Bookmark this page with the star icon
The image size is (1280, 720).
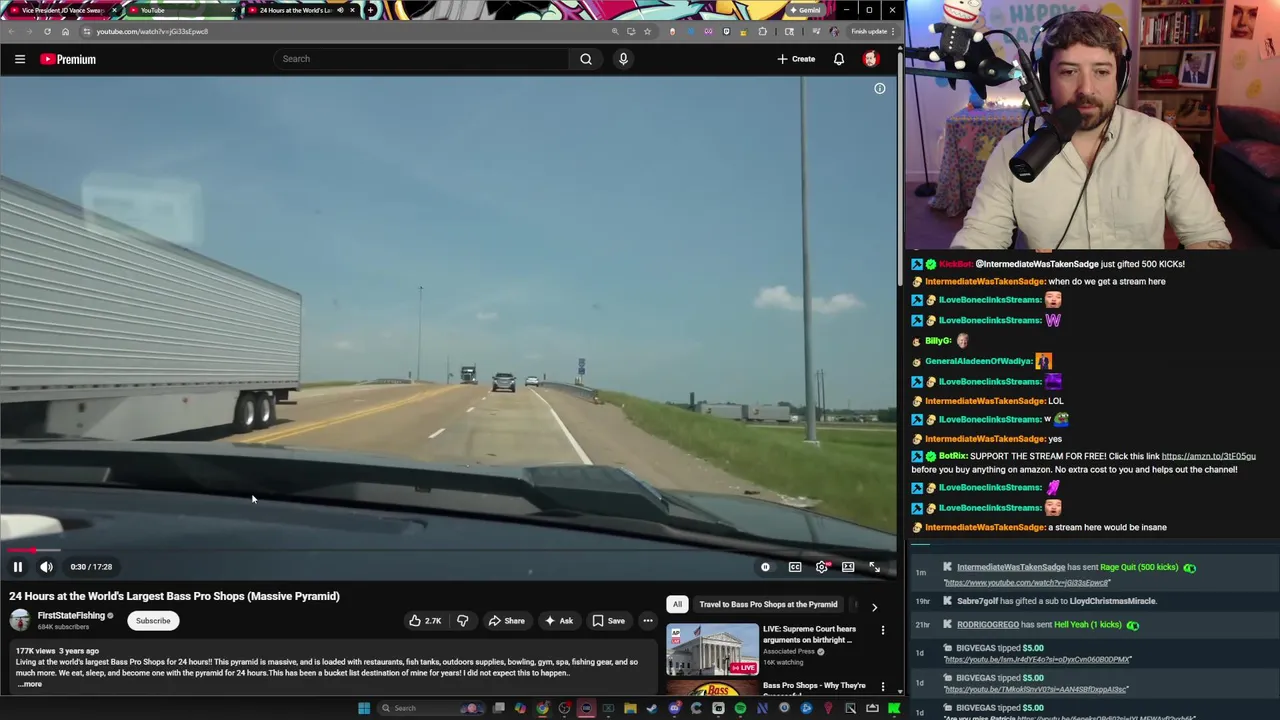click(x=648, y=32)
